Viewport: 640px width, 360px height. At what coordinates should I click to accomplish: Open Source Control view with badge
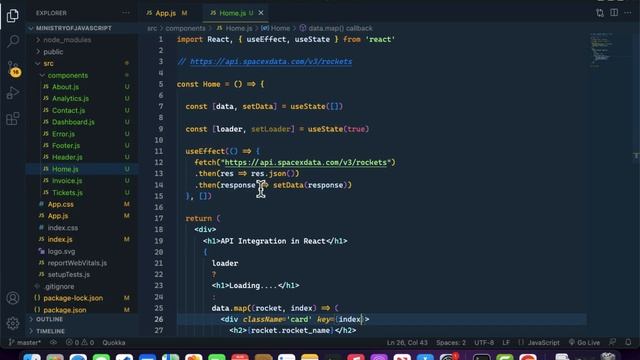point(13,68)
